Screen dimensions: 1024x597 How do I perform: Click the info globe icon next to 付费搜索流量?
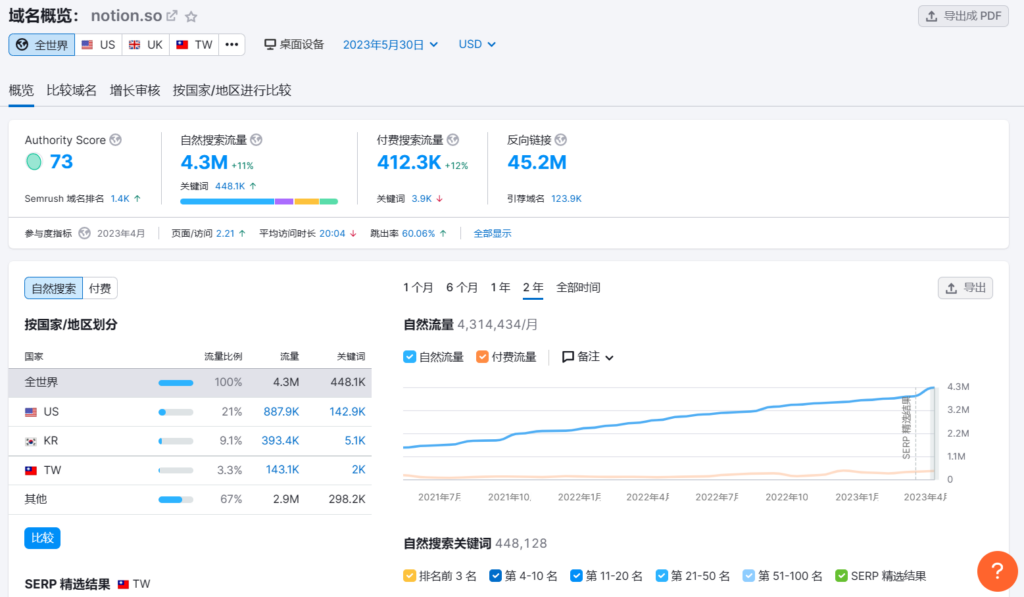(453, 140)
